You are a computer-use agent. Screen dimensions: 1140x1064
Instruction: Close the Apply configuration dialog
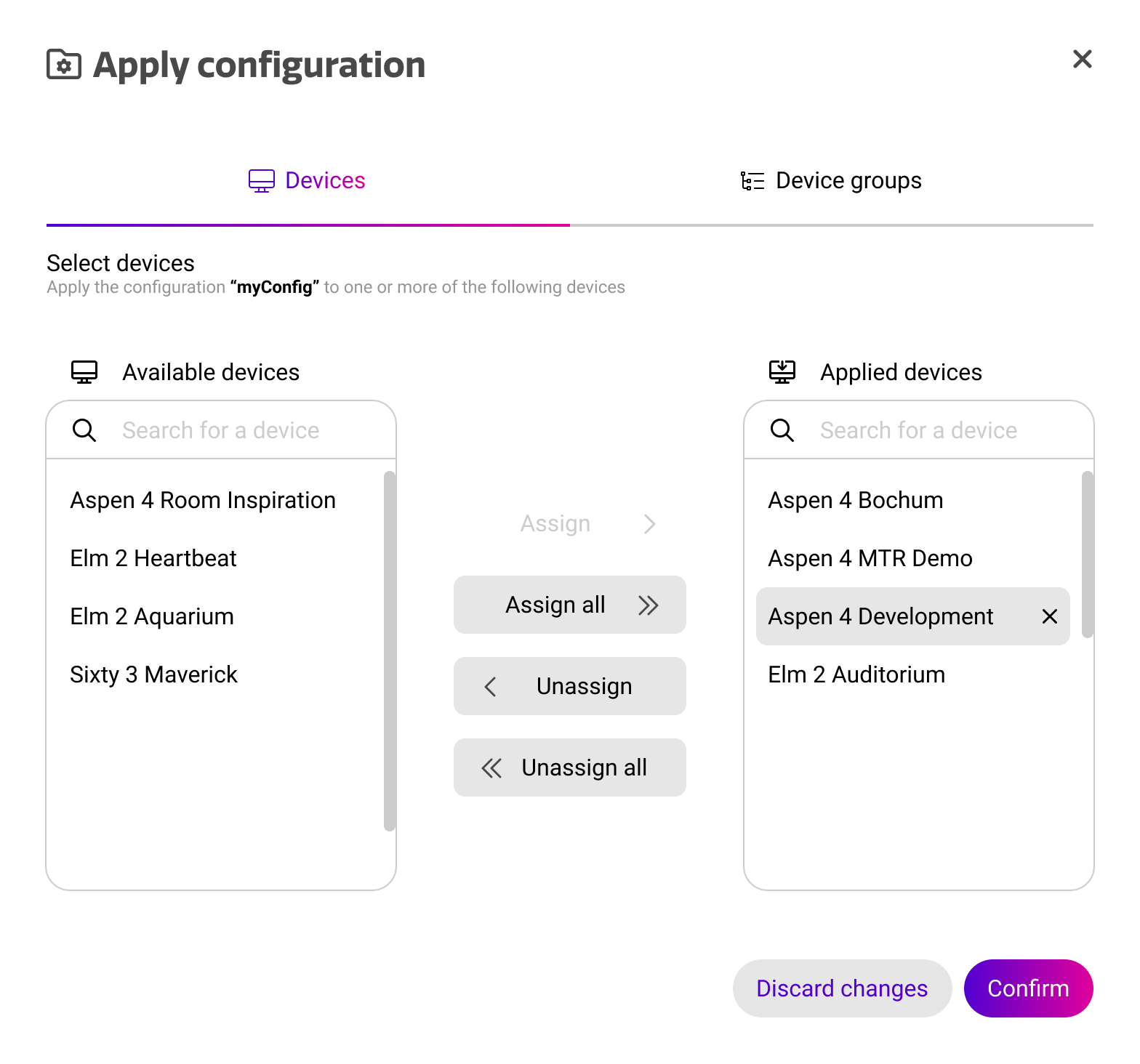coord(1082,60)
